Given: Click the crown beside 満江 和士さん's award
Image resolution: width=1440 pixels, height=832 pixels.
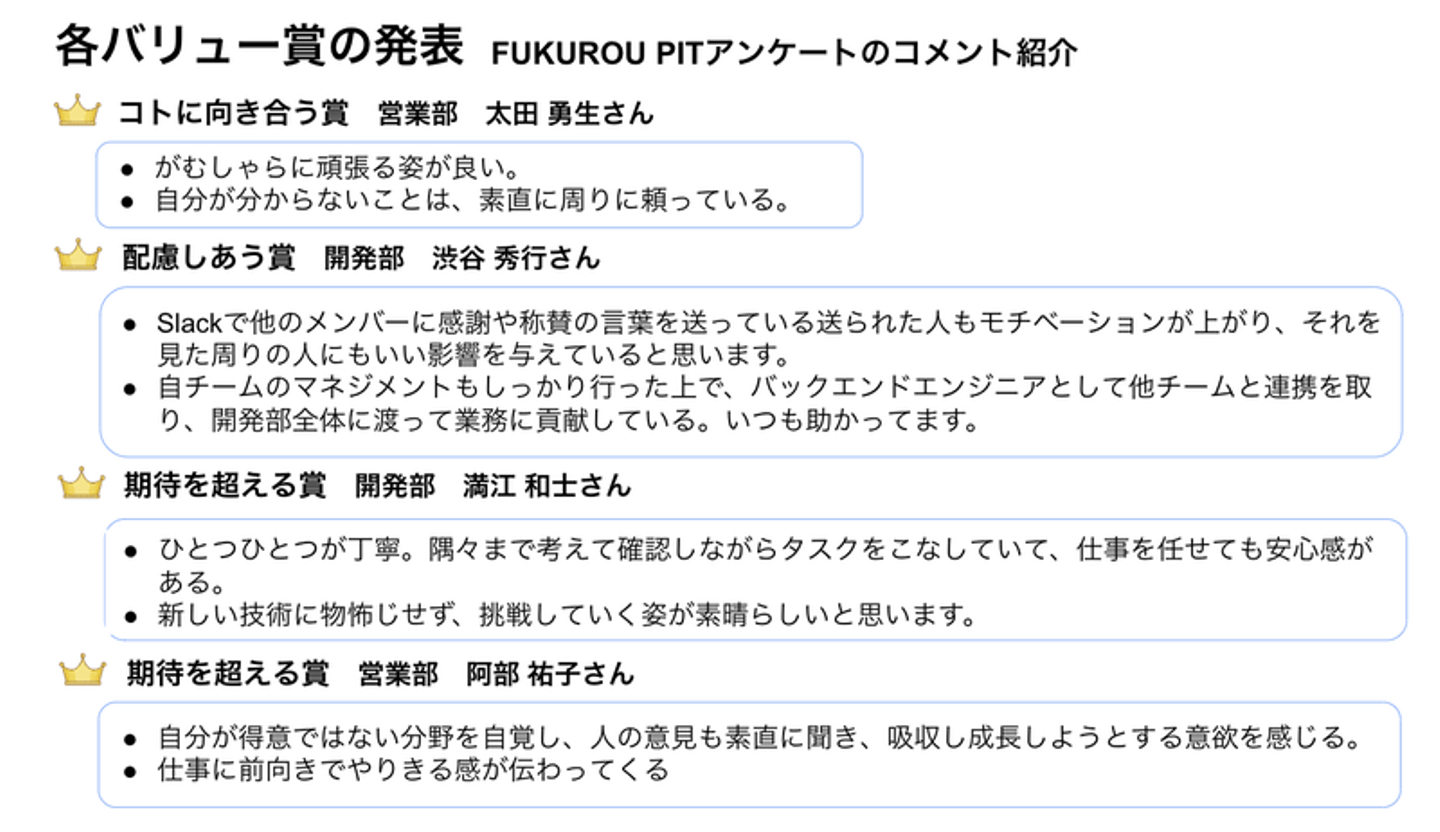Looking at the screenshot, I should click(81, 485).
